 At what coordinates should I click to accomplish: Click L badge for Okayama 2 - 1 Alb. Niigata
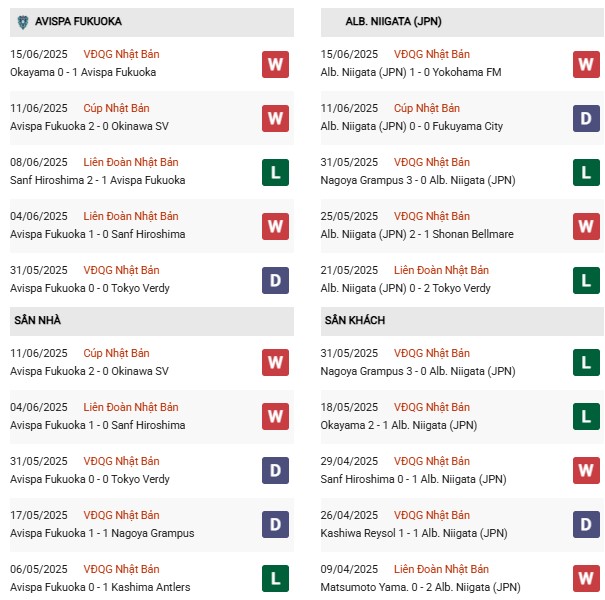(x=586, y=416)
